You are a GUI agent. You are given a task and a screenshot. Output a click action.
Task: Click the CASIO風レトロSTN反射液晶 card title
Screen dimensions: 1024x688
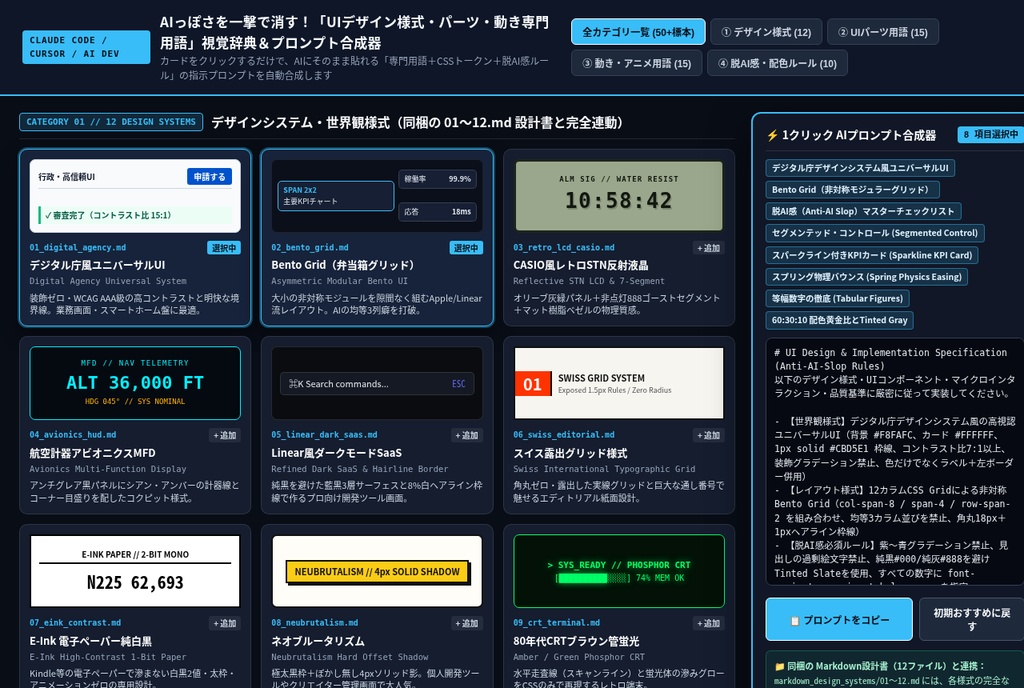581,265
